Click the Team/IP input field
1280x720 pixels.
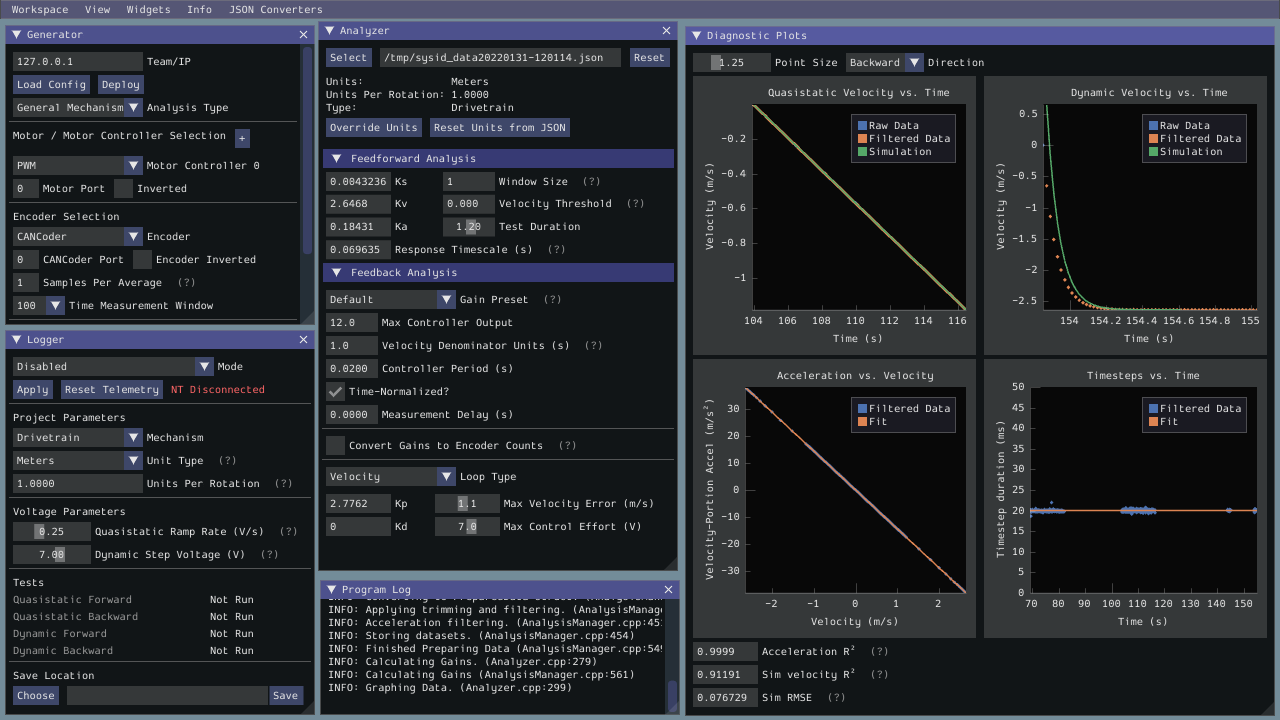77,61
